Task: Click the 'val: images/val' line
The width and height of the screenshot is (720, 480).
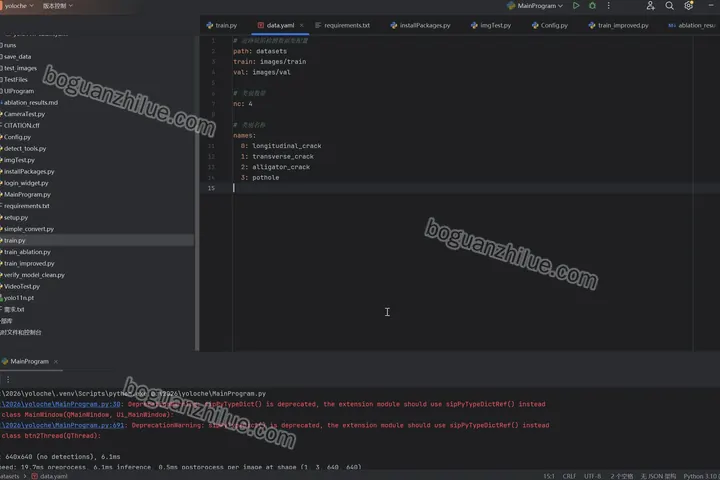Action: coord(262,72)
